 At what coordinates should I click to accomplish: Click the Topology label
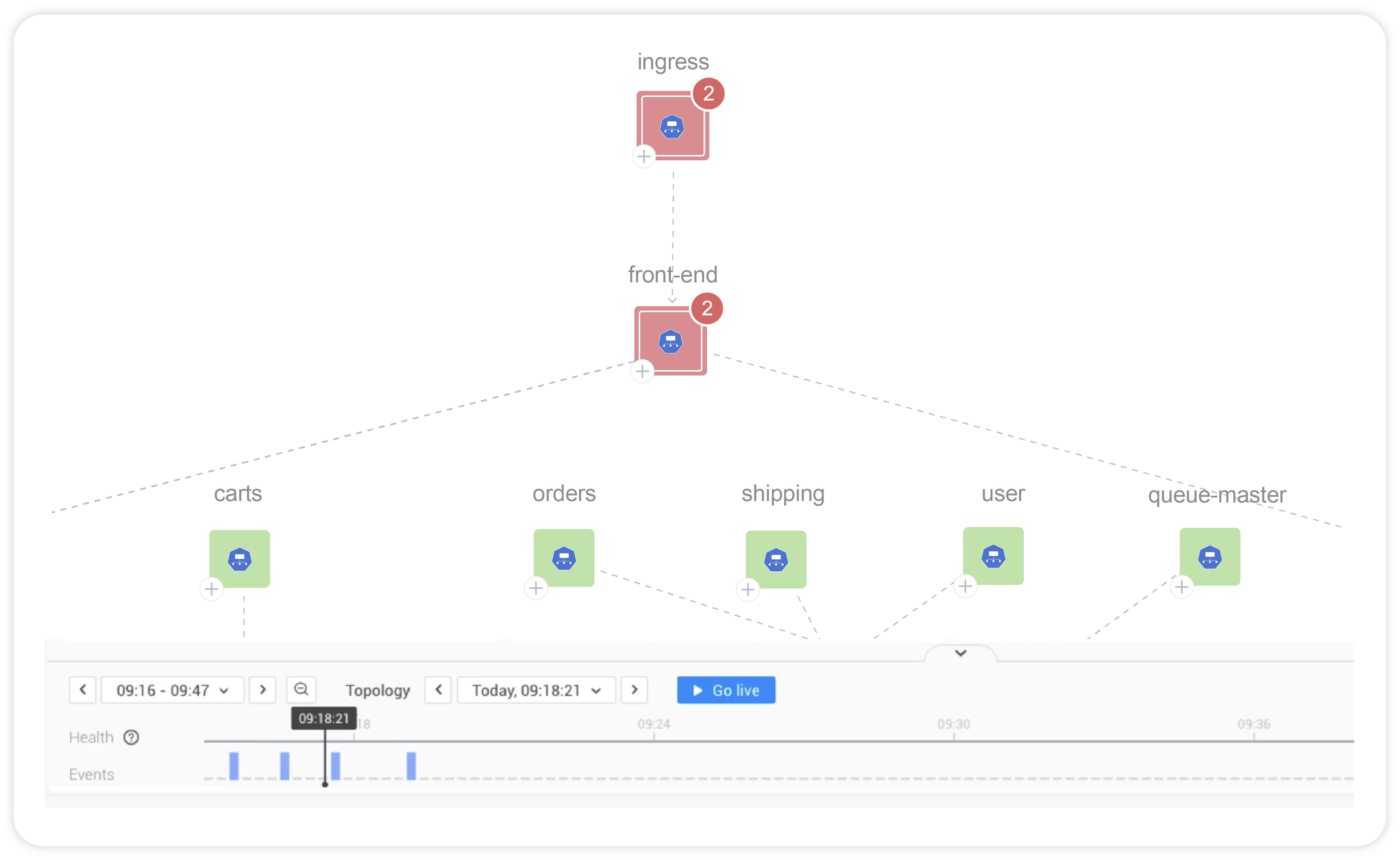coord(378,691)
